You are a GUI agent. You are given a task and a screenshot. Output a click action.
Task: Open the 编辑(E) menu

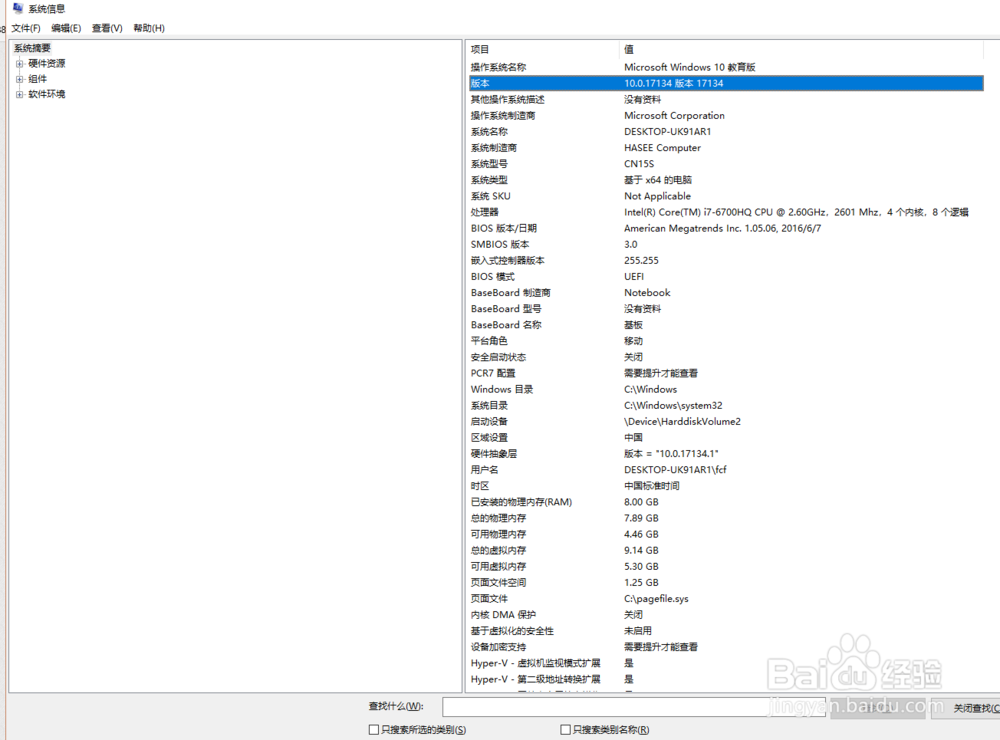click(66, 28)
